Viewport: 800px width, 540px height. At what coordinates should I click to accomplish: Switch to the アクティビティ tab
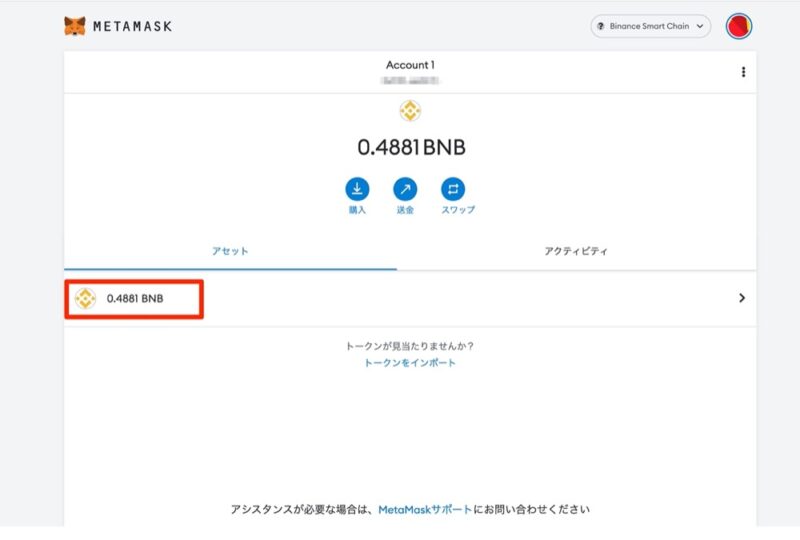pos(576,251)
